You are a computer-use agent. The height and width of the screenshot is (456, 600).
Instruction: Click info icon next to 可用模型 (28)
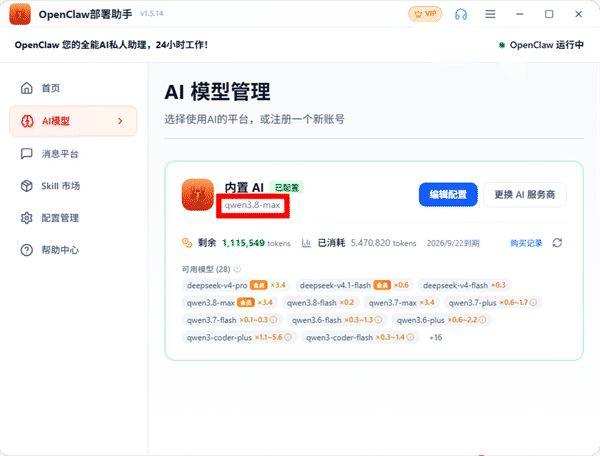pos(237,269)
